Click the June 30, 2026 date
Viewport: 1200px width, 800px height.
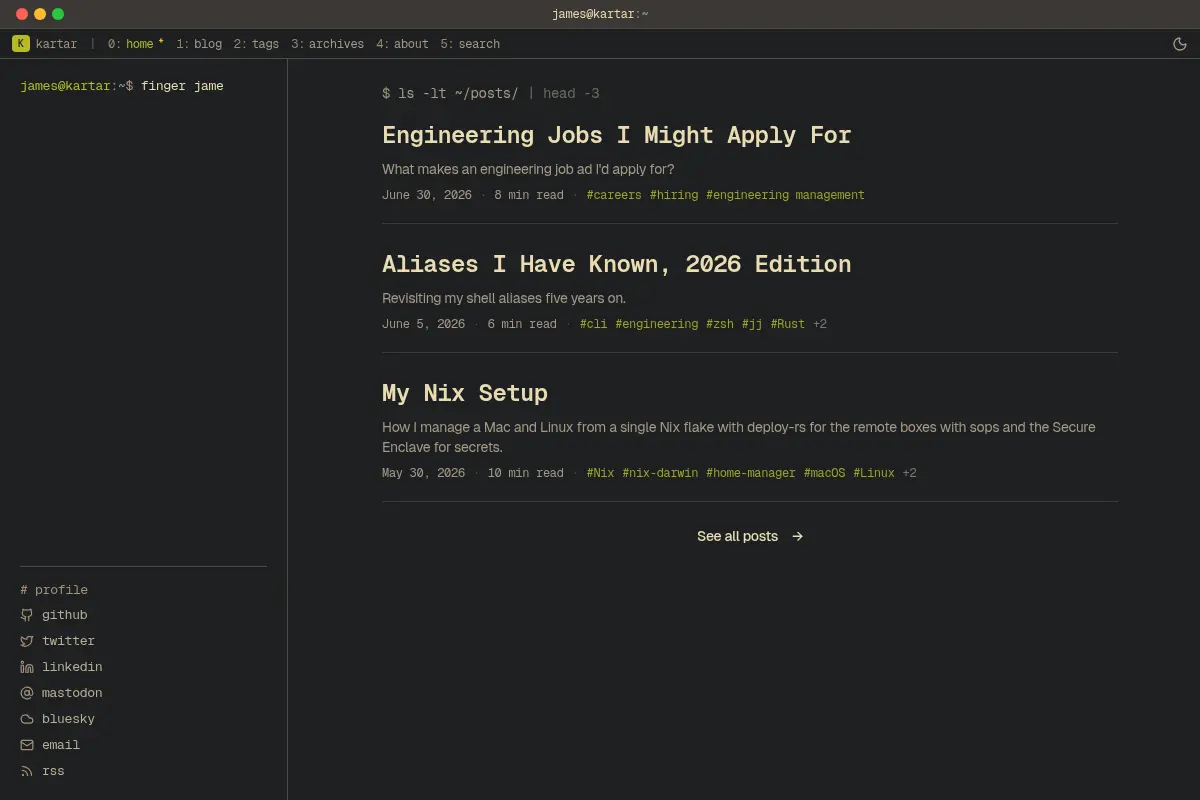point(427,195)
